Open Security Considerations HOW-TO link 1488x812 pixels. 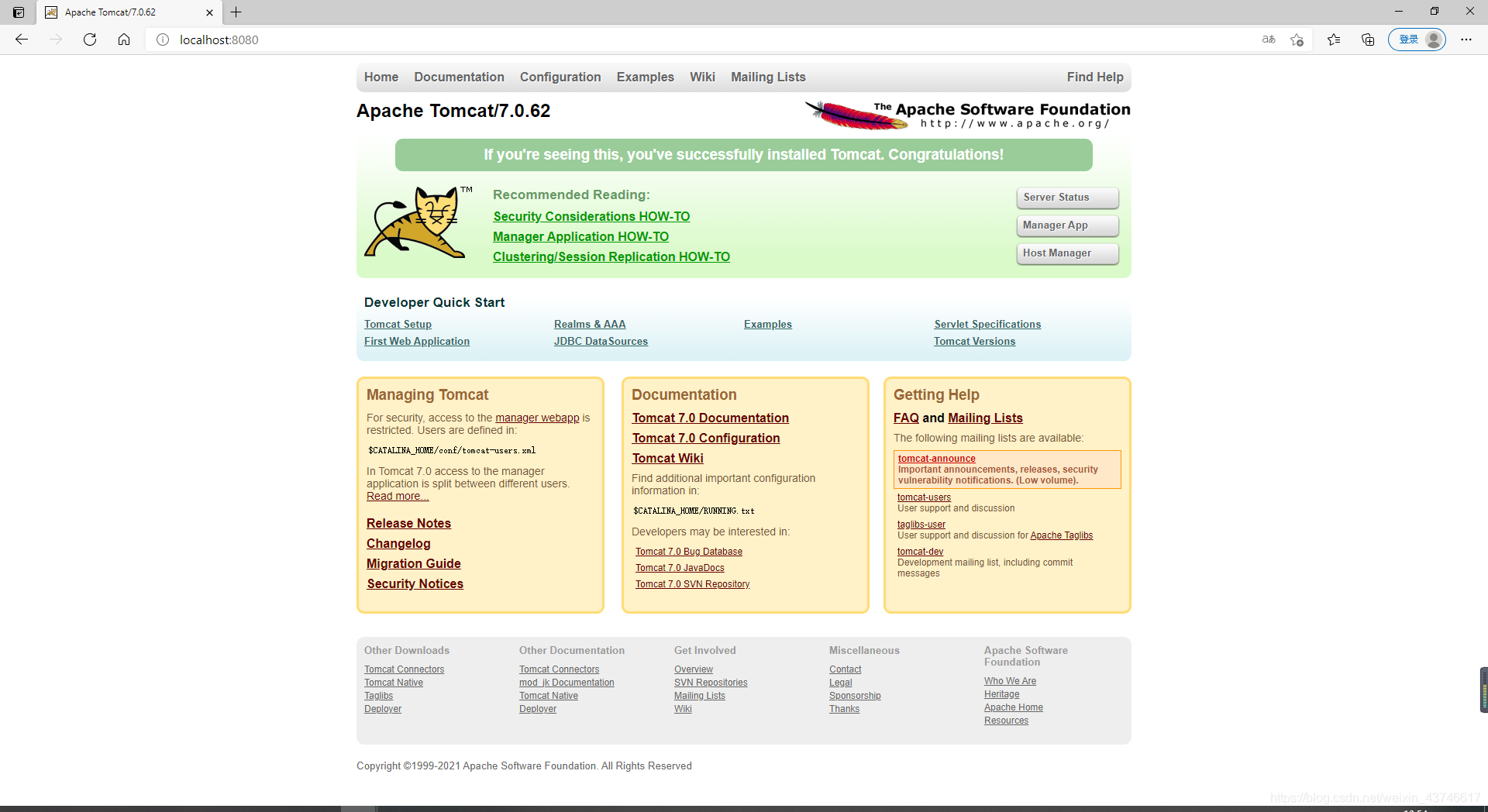pyautogui.click(x=591, y=217)
